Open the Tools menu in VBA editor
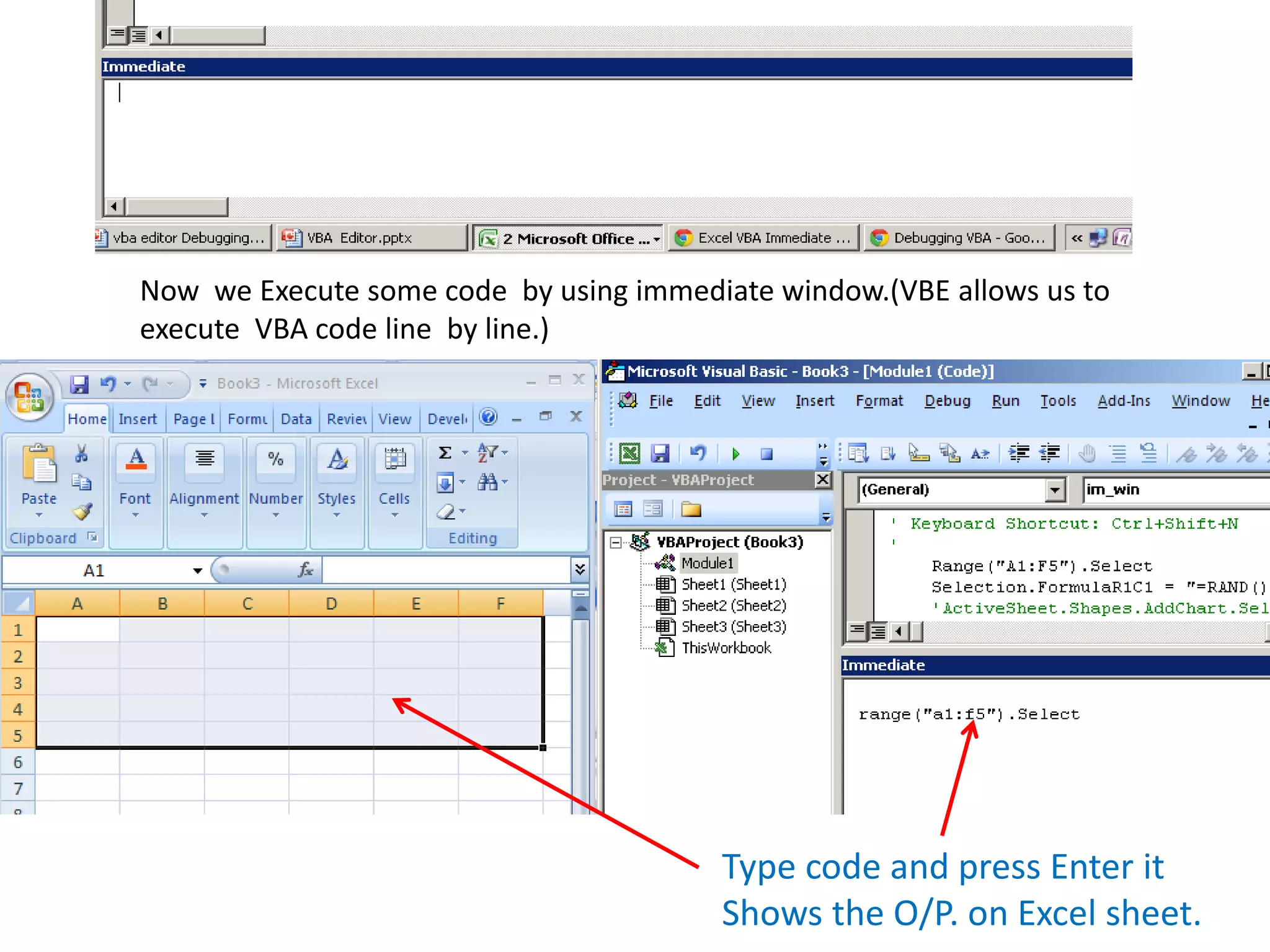Viewport: 1270px width, 952px height. click(x=1058, y=401)
